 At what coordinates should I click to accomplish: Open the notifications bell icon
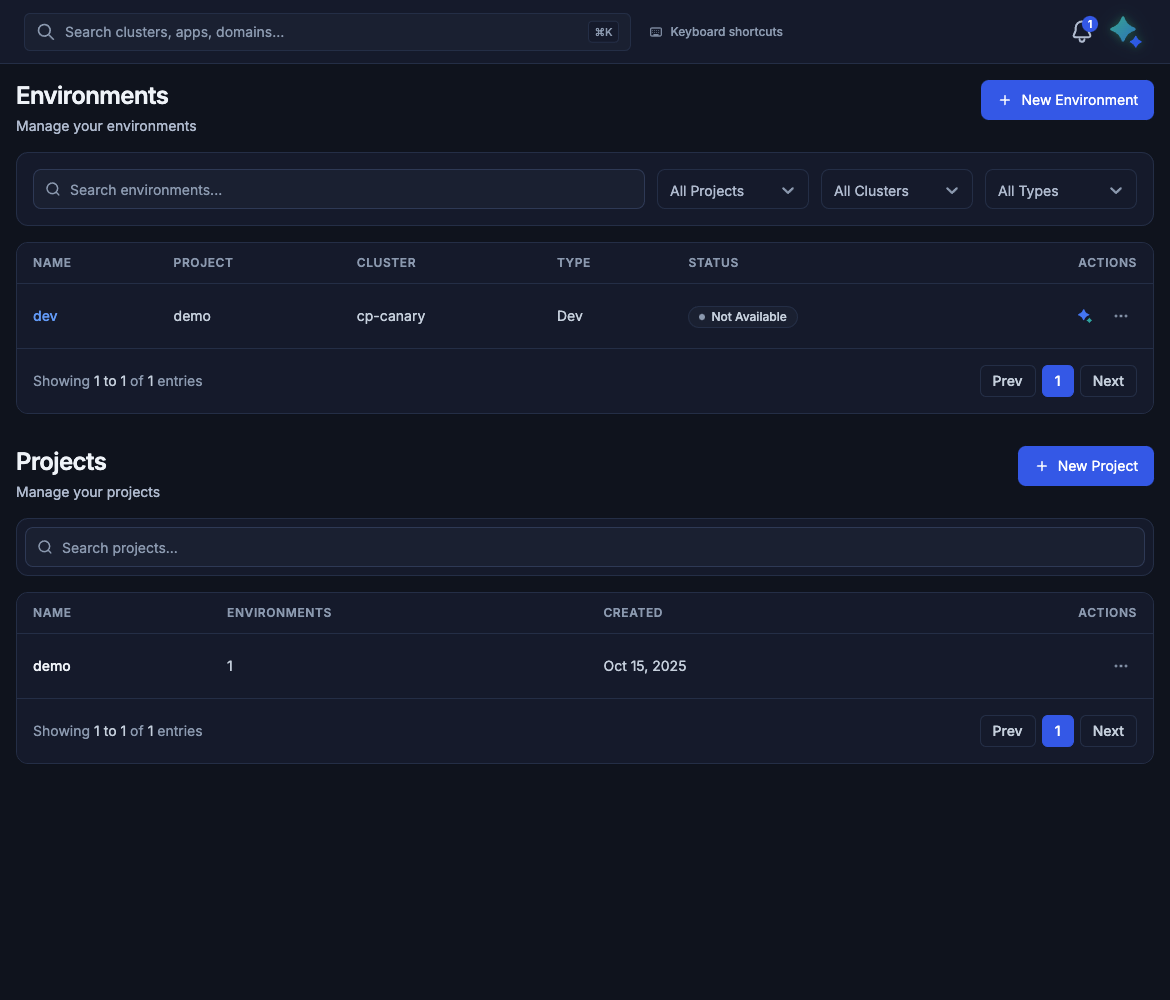tap(1081, 32)
